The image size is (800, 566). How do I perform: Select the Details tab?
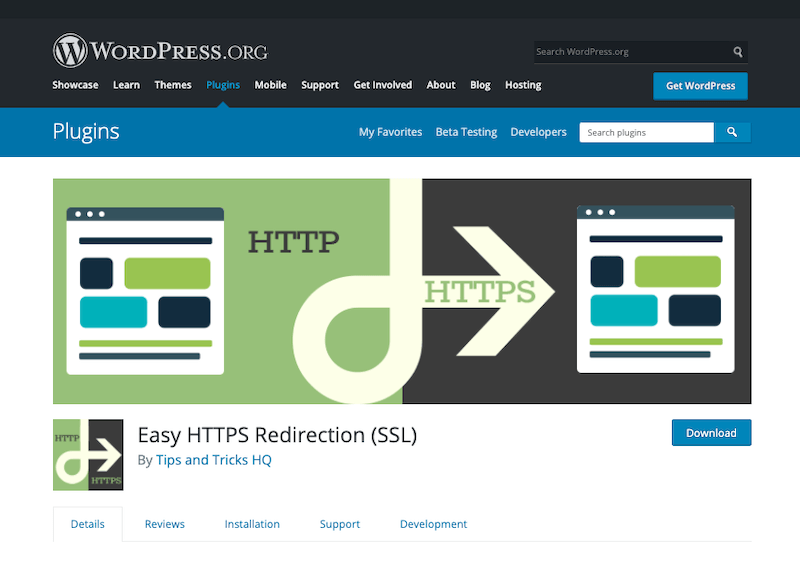pyautogui.click(x=88, y=524)
